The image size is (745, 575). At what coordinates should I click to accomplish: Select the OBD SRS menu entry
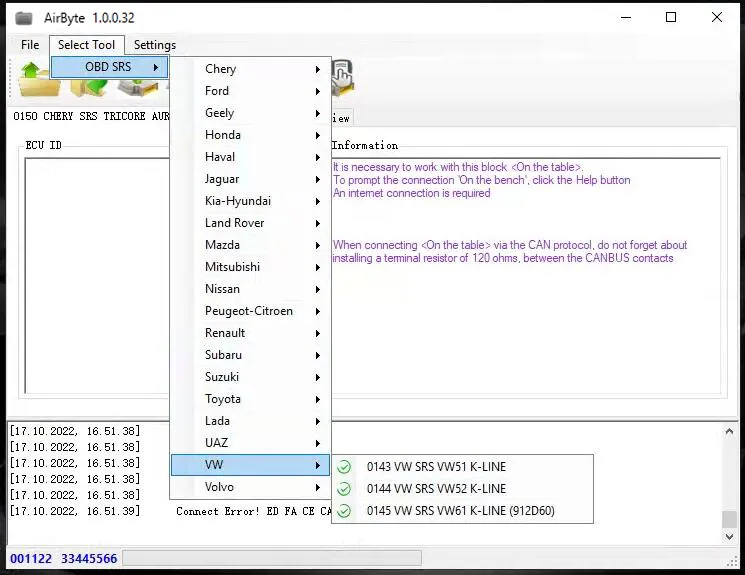[x=108, y=67]
